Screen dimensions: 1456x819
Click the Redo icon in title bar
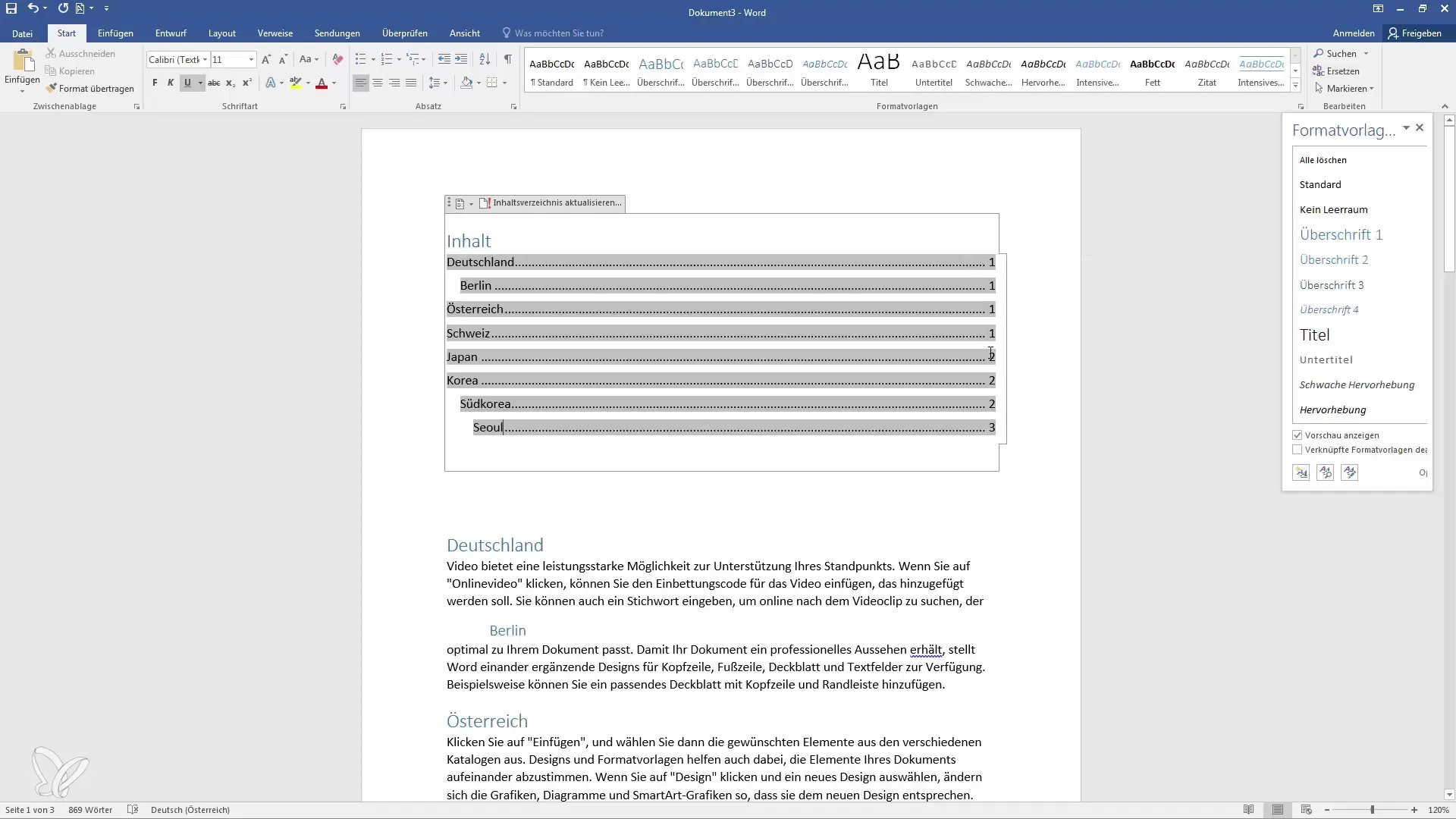pos(63,8)
